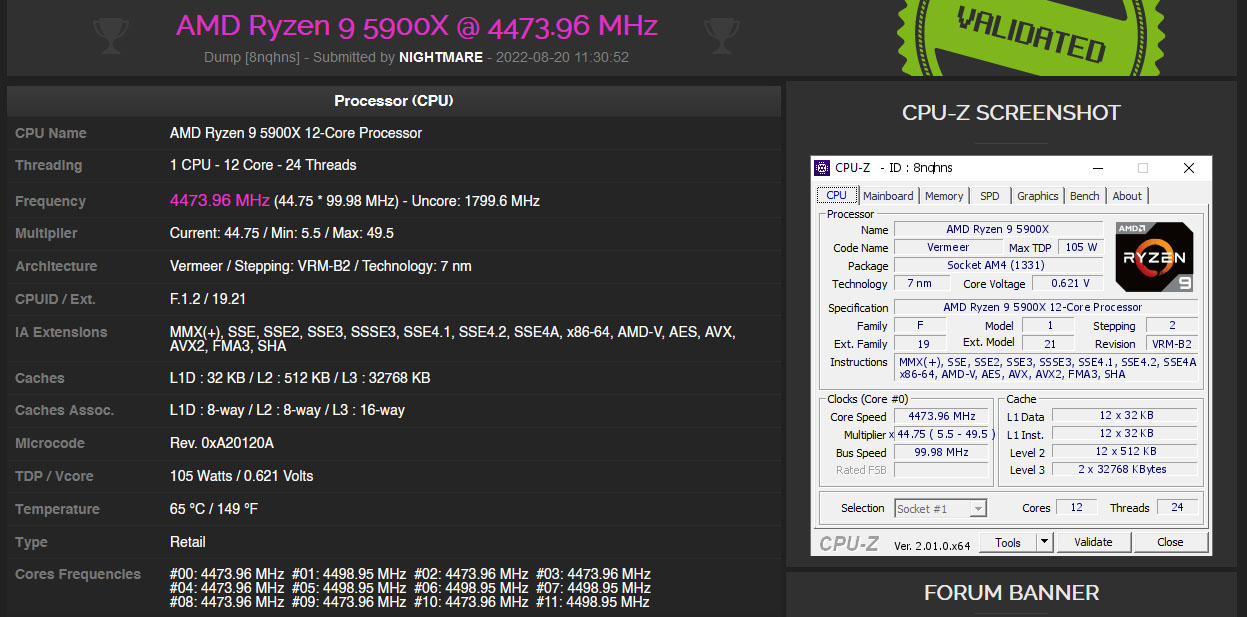Screen dimensions: 1247x617
Task: Click the Type value Retail
Action: click(x=188, y=542)
